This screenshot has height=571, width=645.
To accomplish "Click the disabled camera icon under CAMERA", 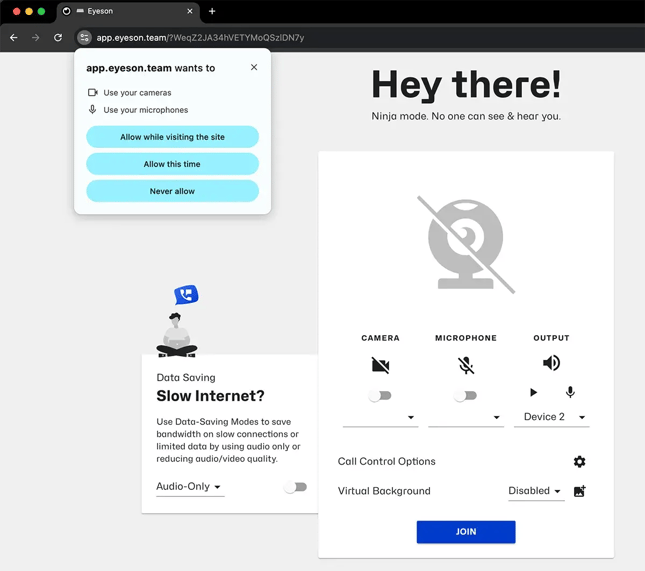I will 380,364.
